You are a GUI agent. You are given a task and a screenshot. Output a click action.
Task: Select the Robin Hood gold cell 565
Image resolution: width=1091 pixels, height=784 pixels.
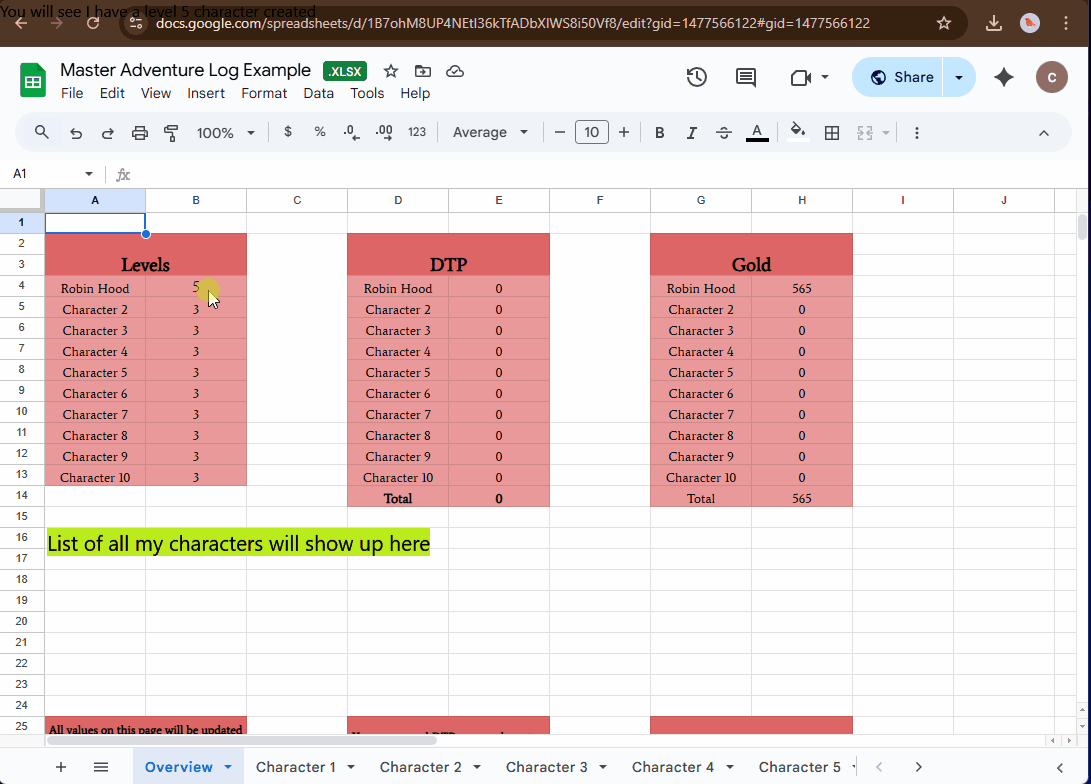click(802, 288)
